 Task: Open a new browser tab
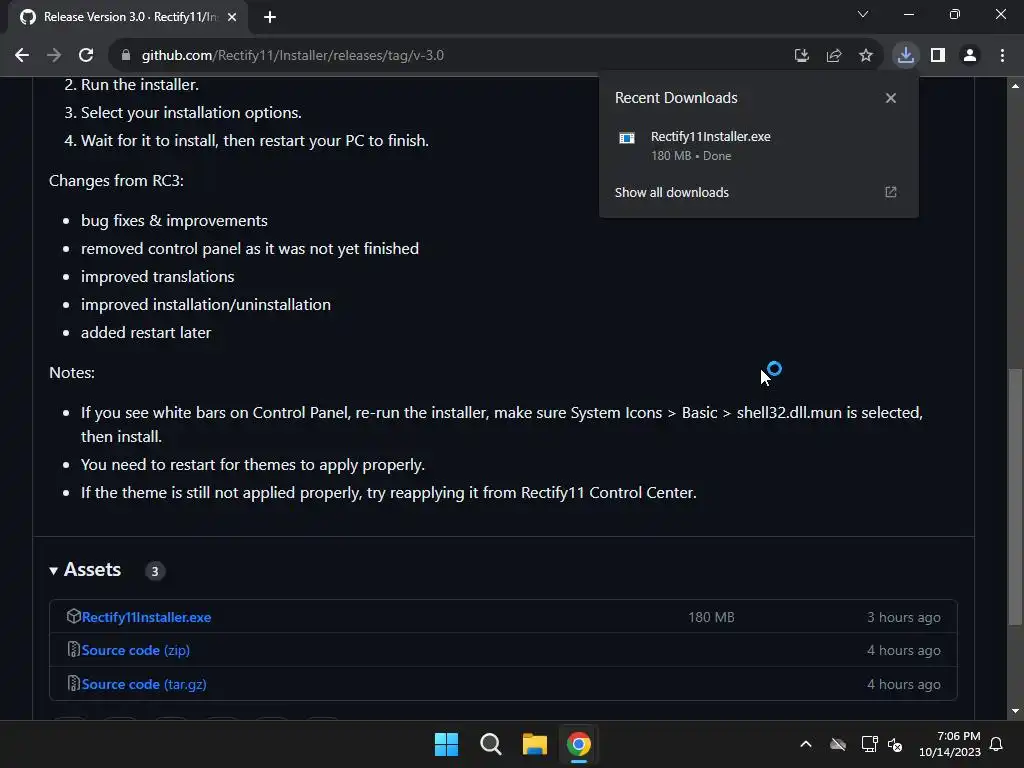(270, 17)
